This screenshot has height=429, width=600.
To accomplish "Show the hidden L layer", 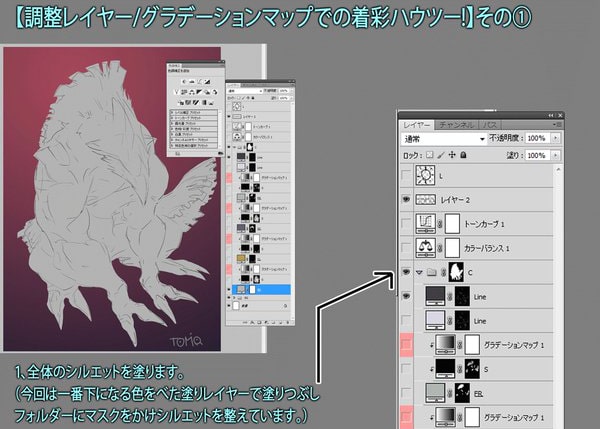I will (x=406, y=176).
